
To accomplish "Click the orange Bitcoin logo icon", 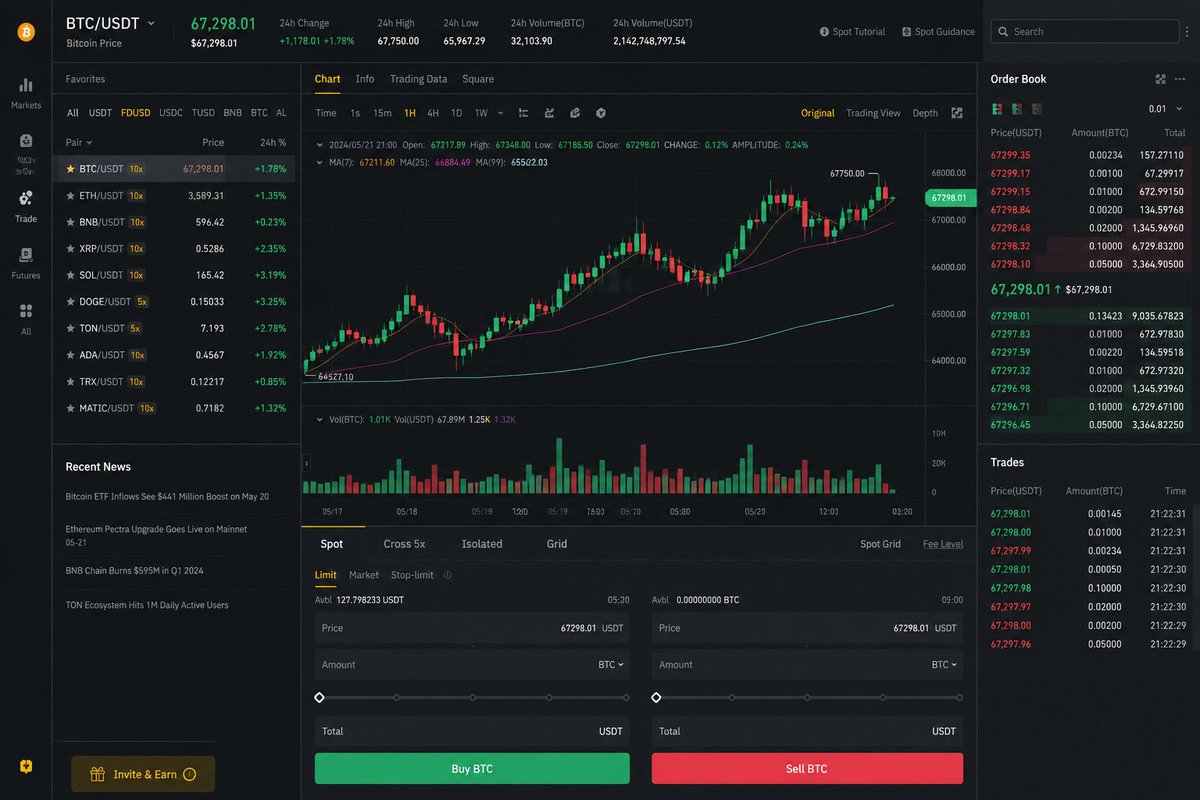I will (26, 32).
